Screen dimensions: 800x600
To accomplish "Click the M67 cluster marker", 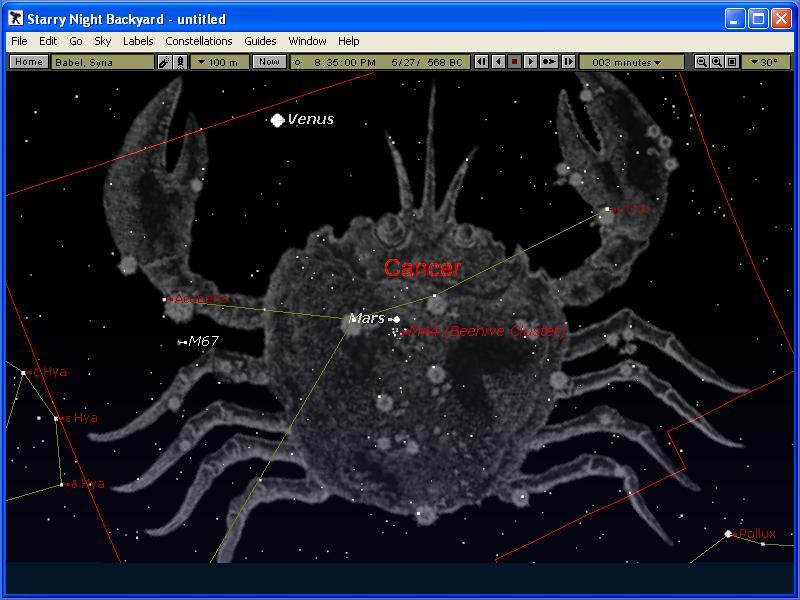I will tap(182, 342).
